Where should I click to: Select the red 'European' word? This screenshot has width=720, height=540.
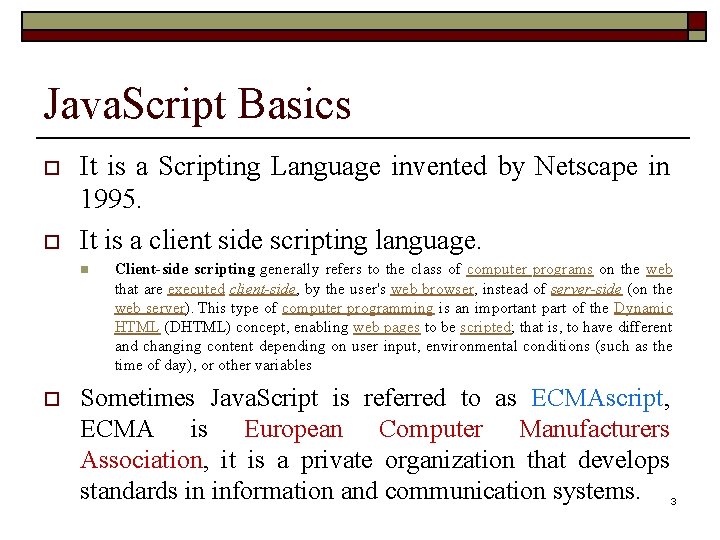point(293,429)
